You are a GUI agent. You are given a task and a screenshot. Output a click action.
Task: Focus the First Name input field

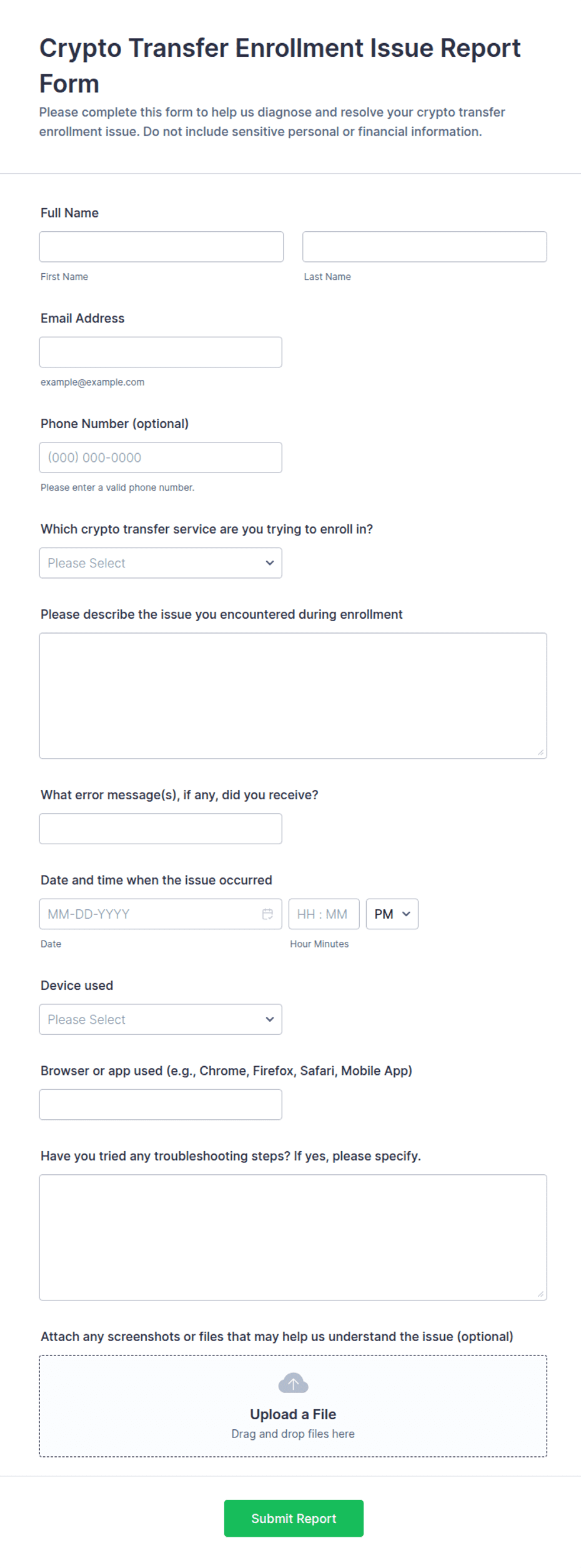tap(161, 247)
